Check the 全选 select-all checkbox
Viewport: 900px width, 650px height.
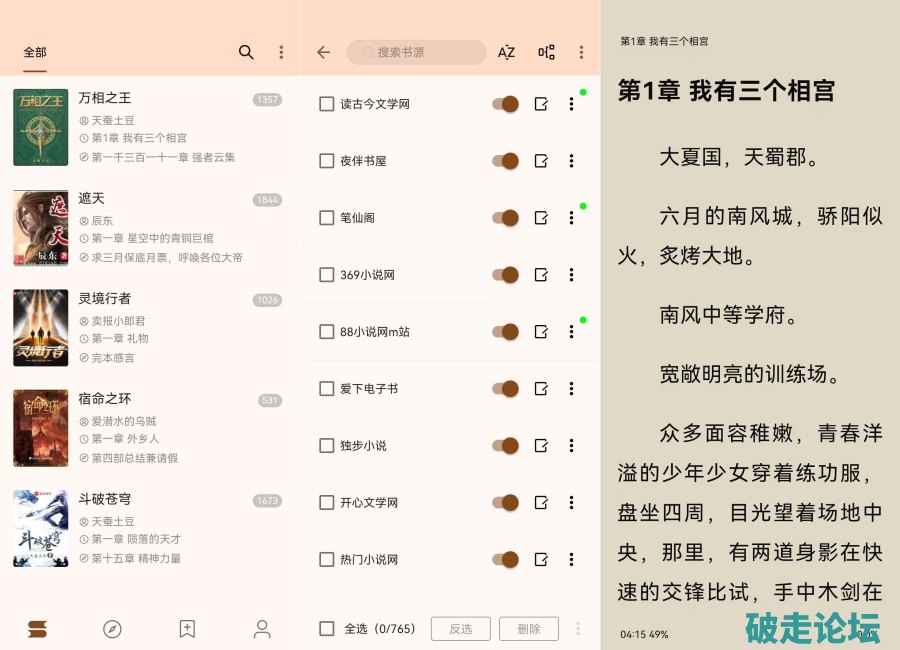[x=326, y=629]
